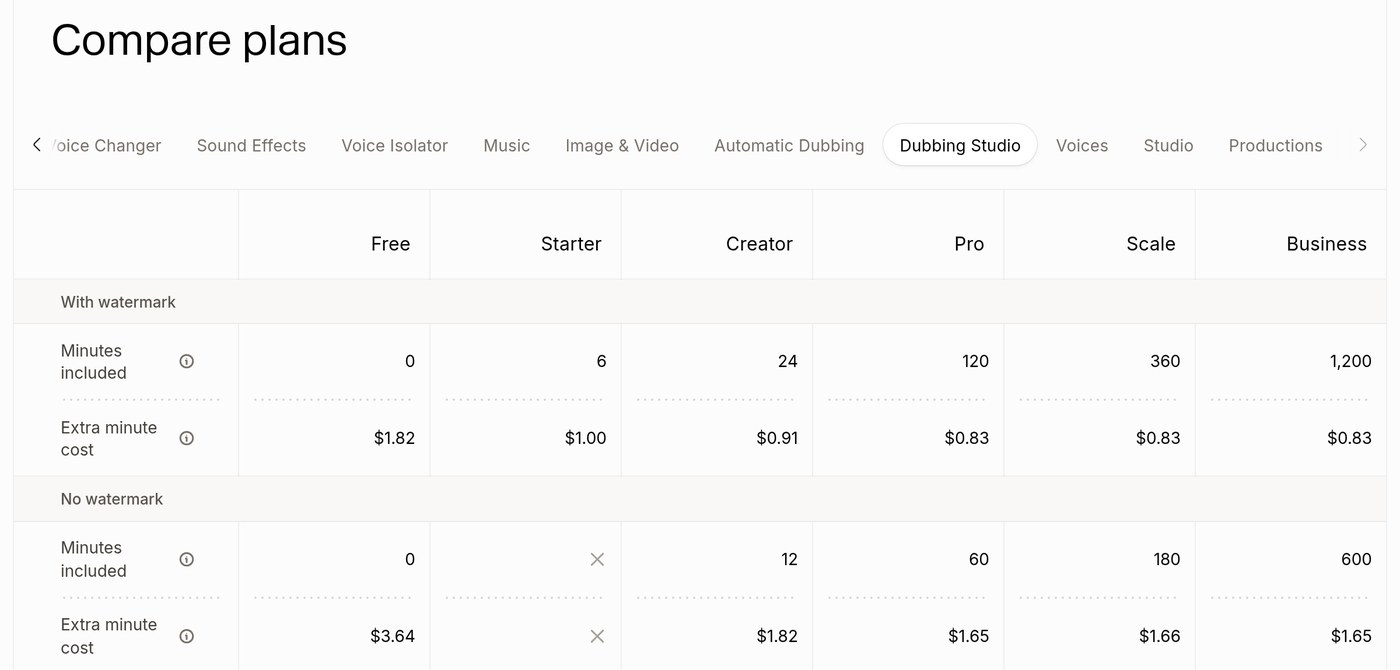Click the 360 minutes Scale value
Viewport: 1400px width, 670px height.
click(x=1165, y=362)
